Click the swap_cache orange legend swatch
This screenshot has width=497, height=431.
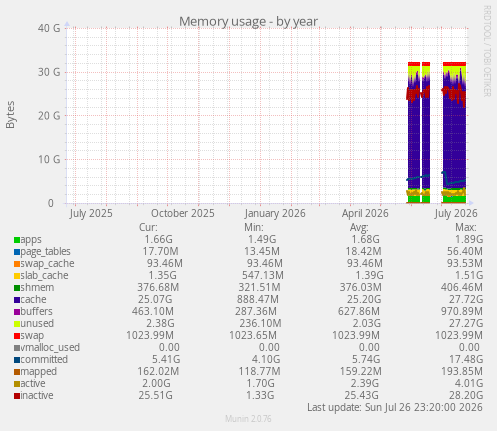(x=17, y=264)
